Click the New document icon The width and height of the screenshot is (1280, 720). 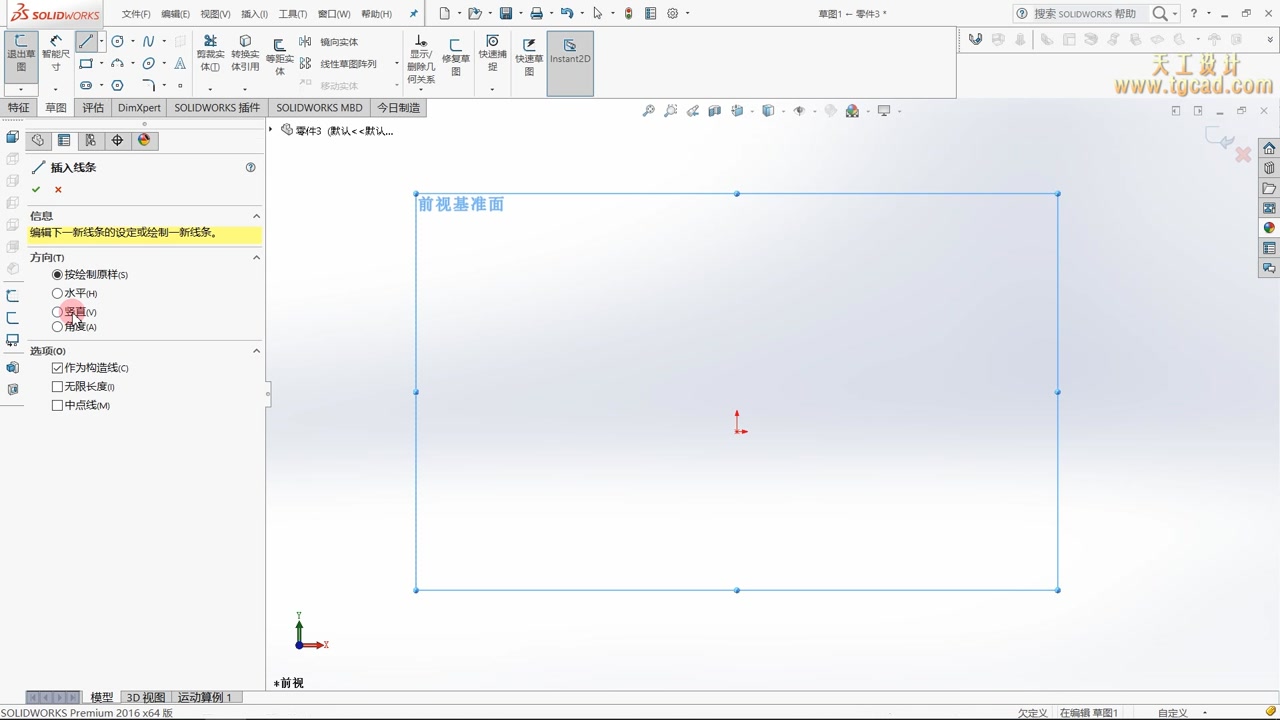point(444,14)
